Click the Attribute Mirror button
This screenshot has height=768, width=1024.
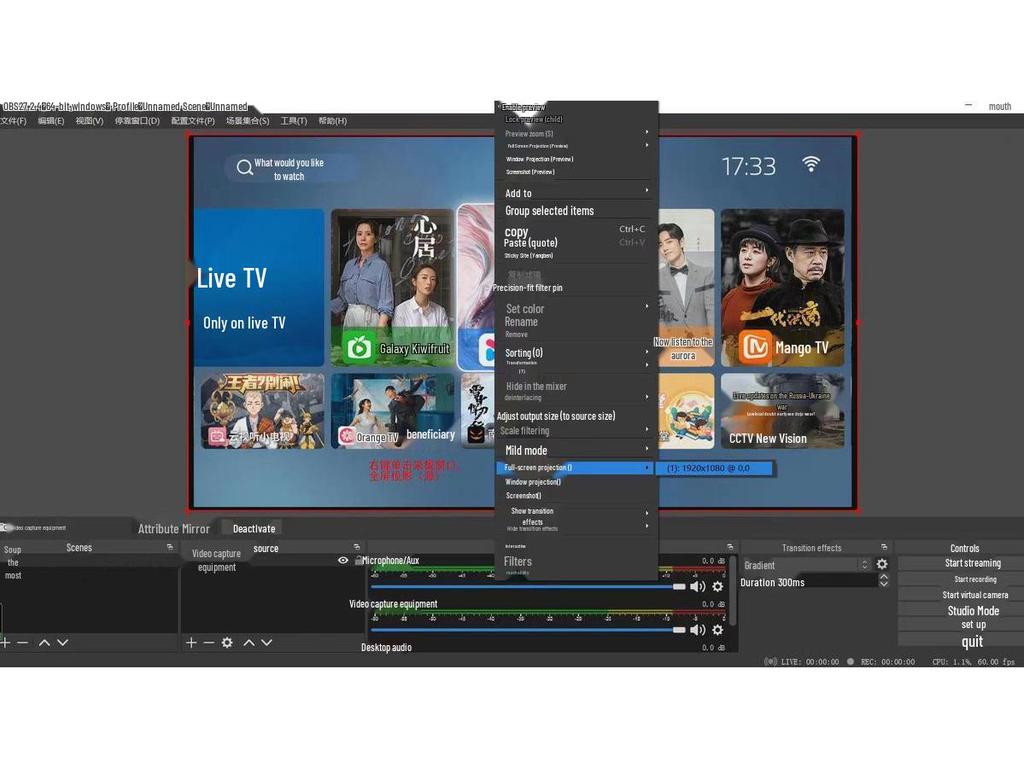174,529
